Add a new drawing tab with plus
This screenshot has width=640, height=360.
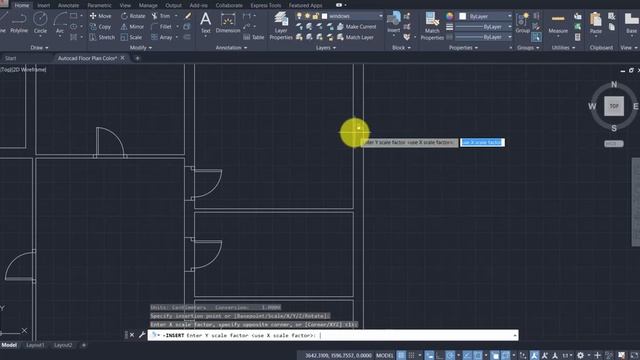137,58
